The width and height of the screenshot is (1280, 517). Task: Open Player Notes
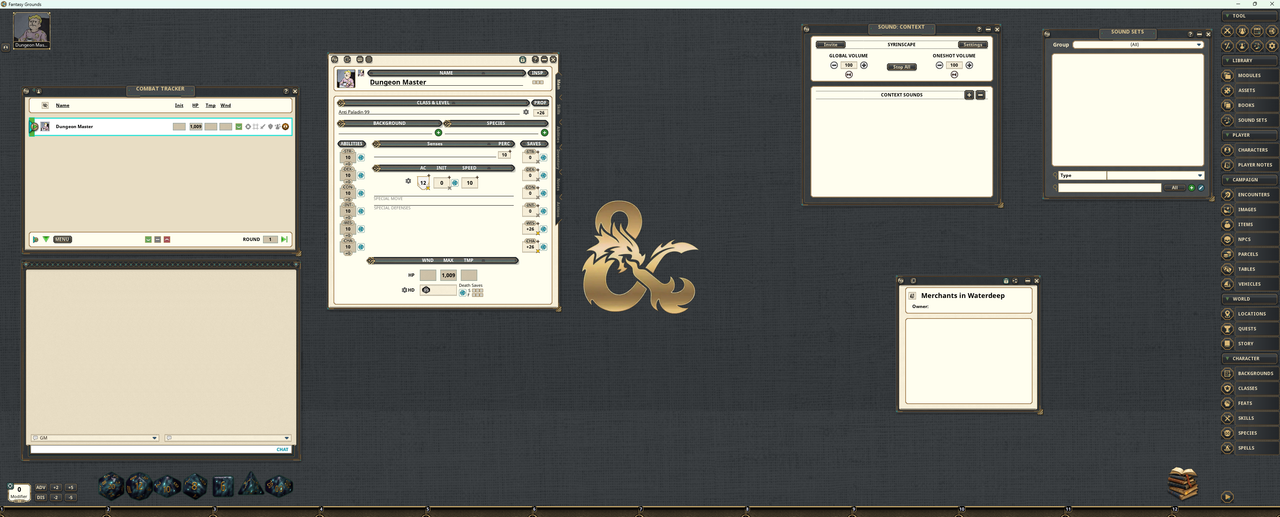tap(1250, 165)
